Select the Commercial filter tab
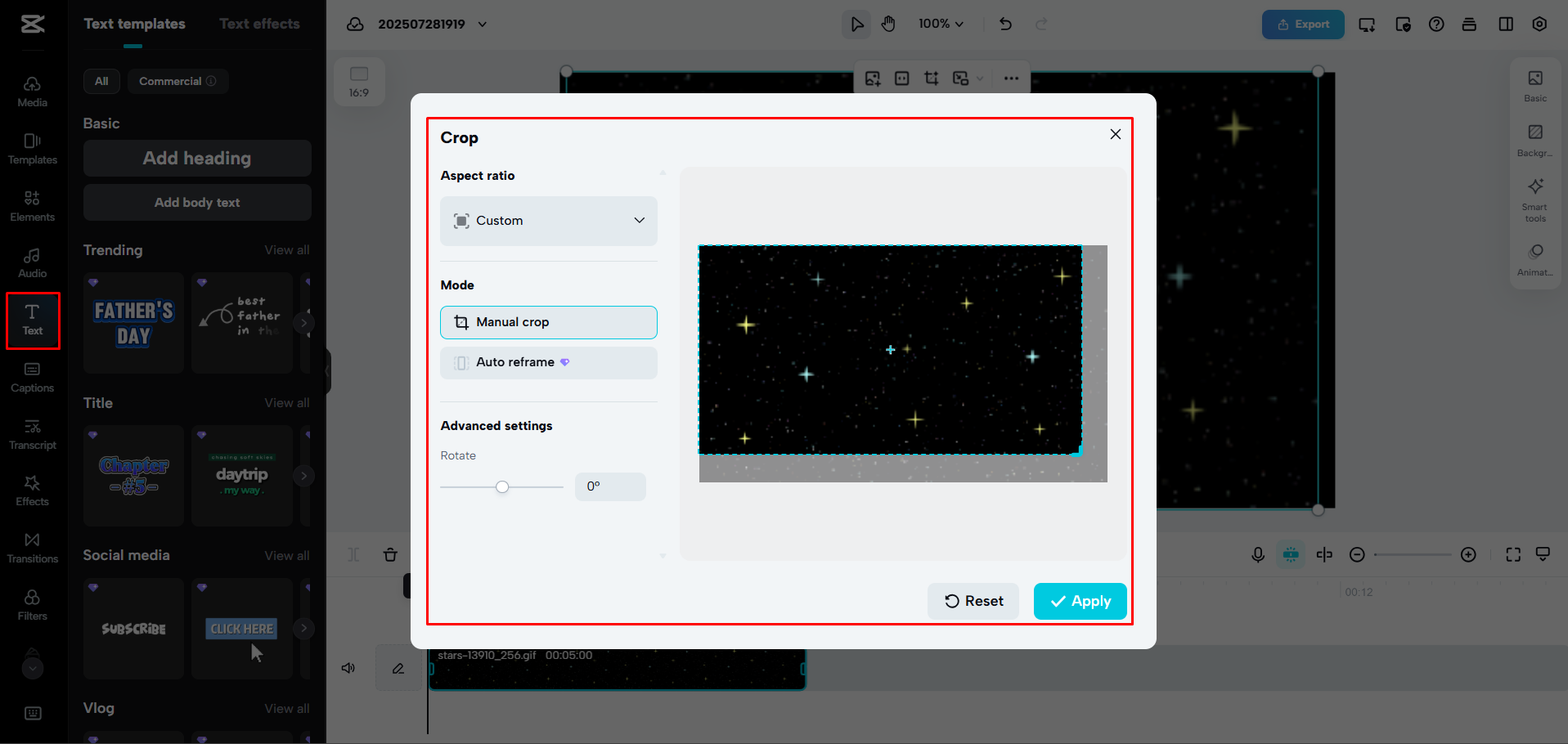 click(x=177, y=81)
